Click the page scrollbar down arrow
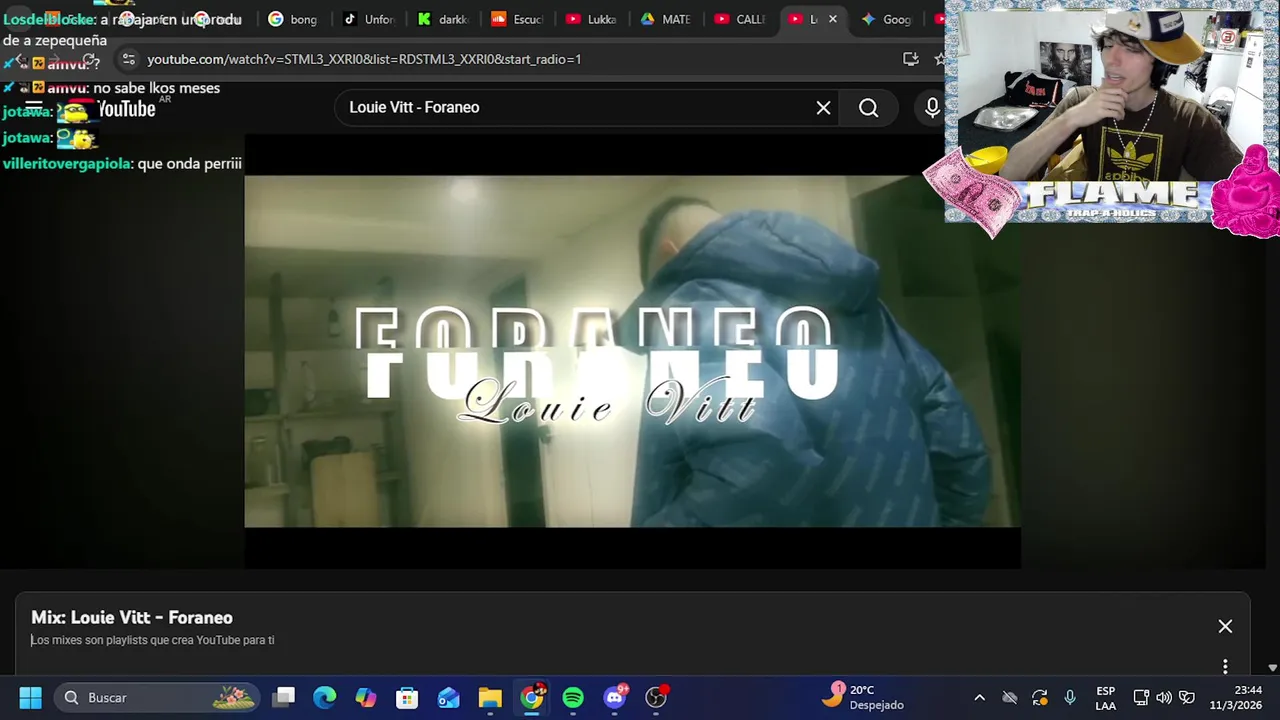The image size is (1280, 720). (1272, 668)
